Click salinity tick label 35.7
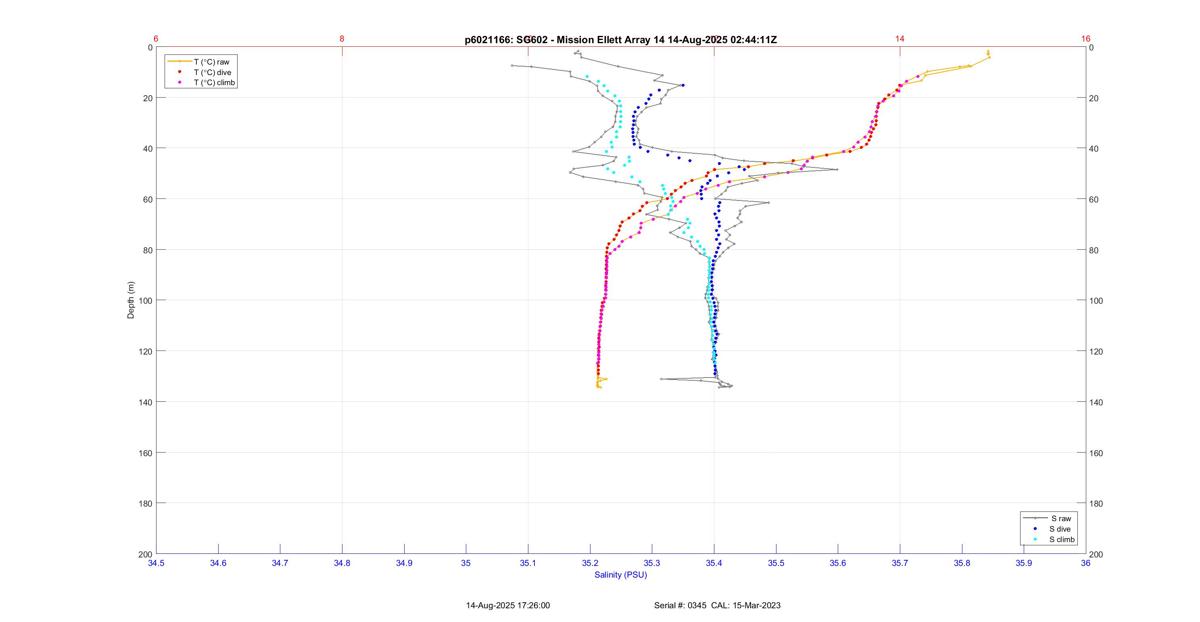Viewport: 1200px width, 622px height. tap(900, 564)
